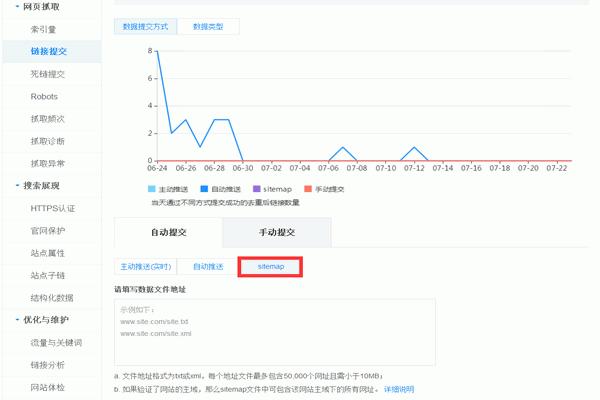Image resolution: width=600 pixels, height=400 pixels.
Task: Select the 自动提交 tab
Action: 168,232
